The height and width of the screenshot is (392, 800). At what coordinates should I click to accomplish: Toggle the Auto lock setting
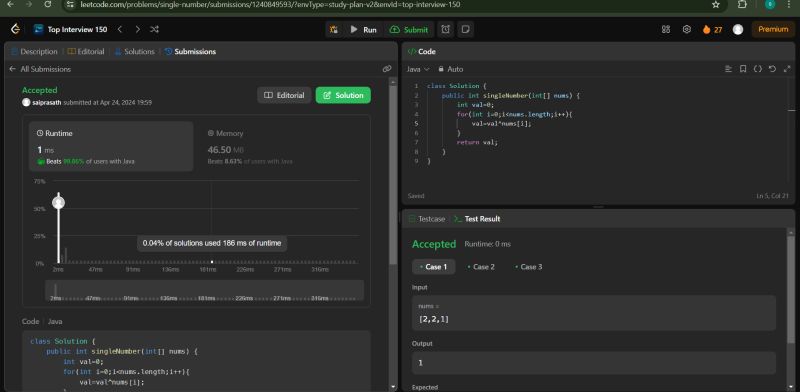pyautogui.click(x=451, y=69)
